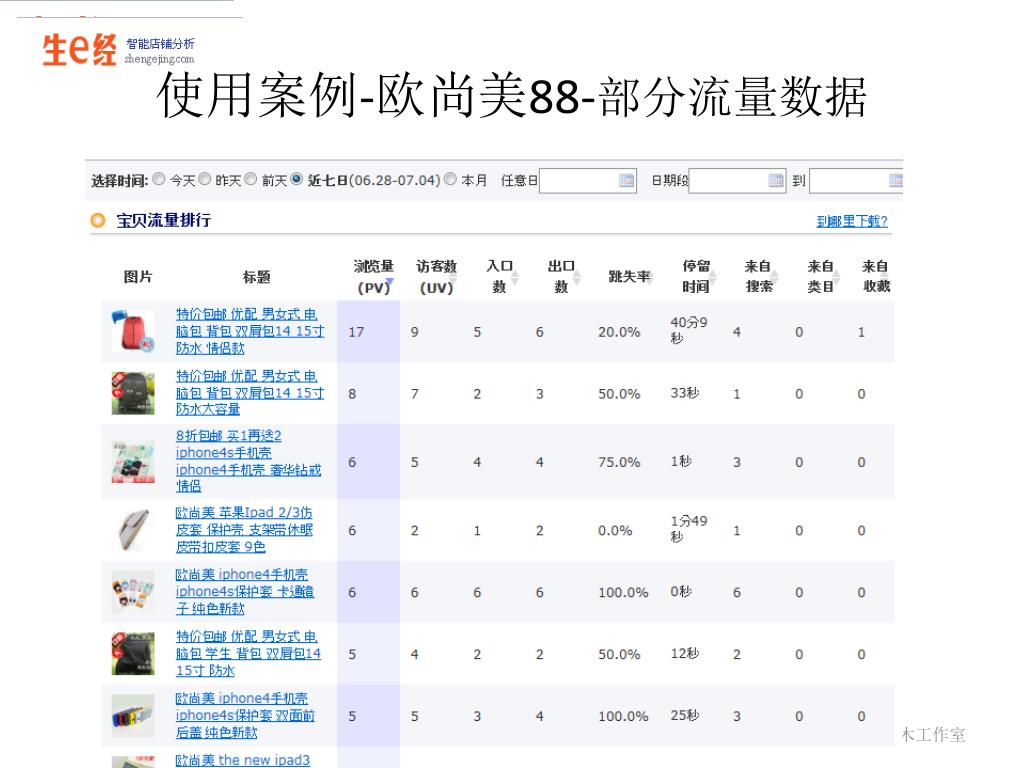
Task: Open link 欧尚美 iphone4手机壳 卡通镜子
Action: point(245,592)
